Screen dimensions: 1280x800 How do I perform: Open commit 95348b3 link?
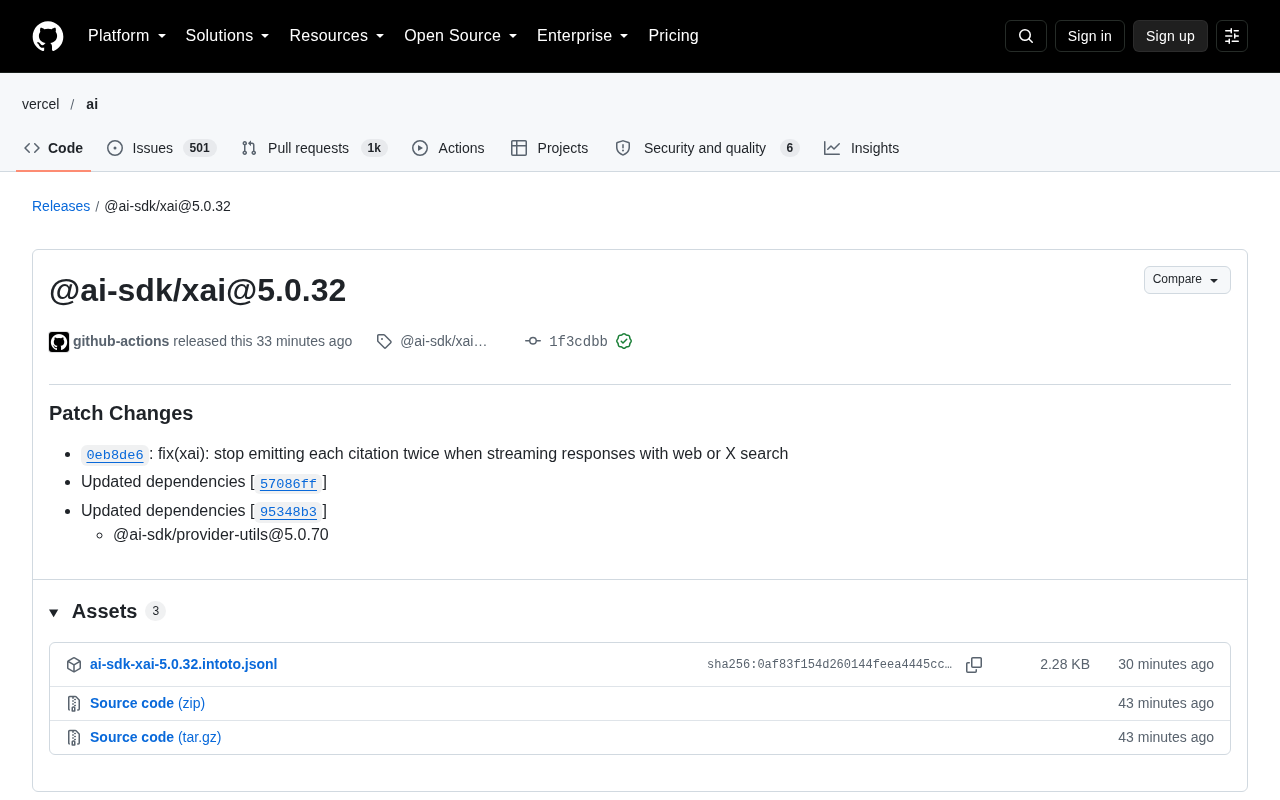(x=288, y=512)
